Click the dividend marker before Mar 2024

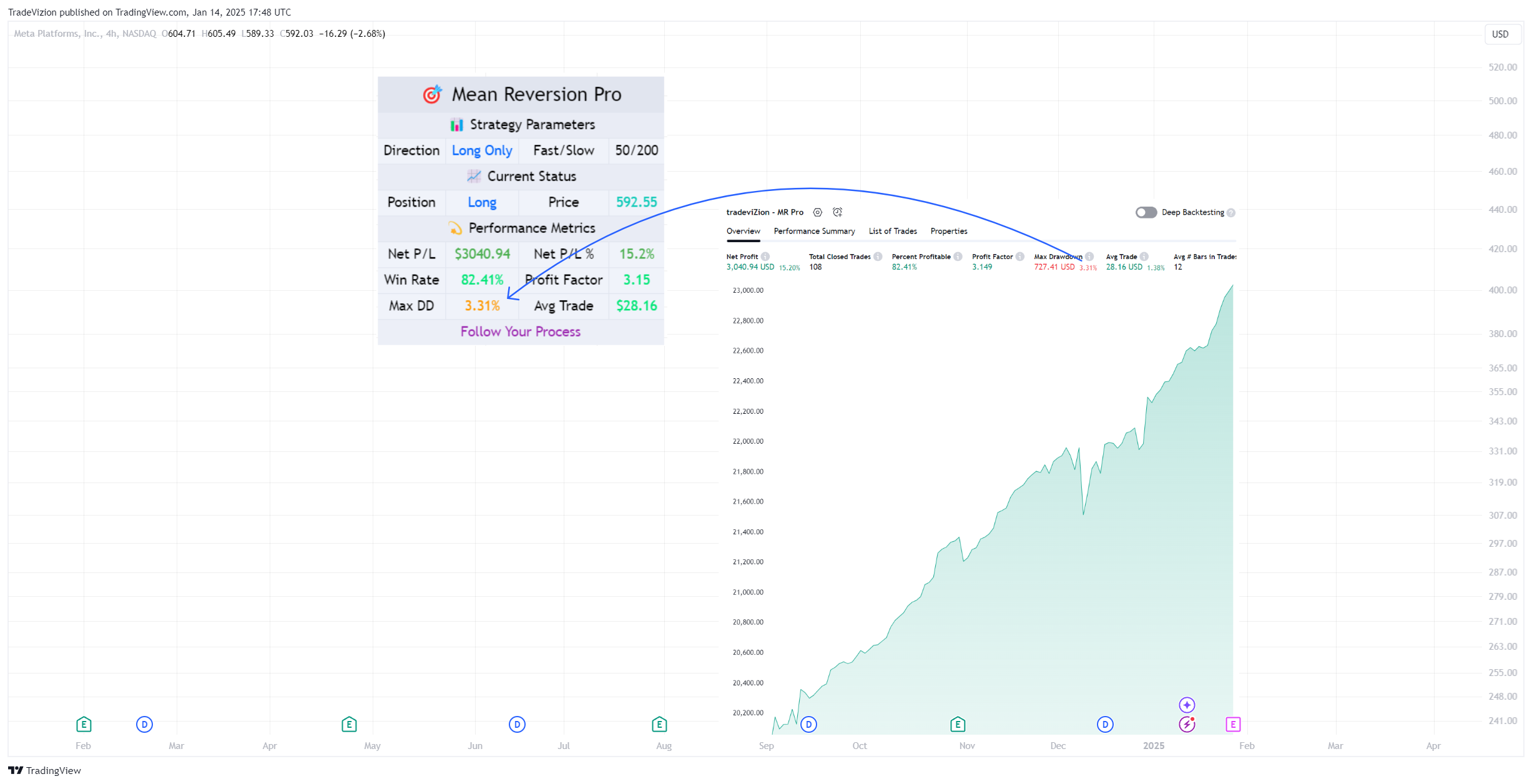click(144, 724)
